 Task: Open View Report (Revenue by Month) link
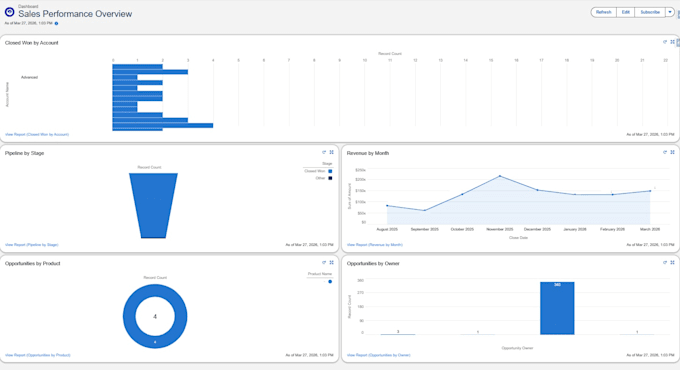tap(375, 245)
